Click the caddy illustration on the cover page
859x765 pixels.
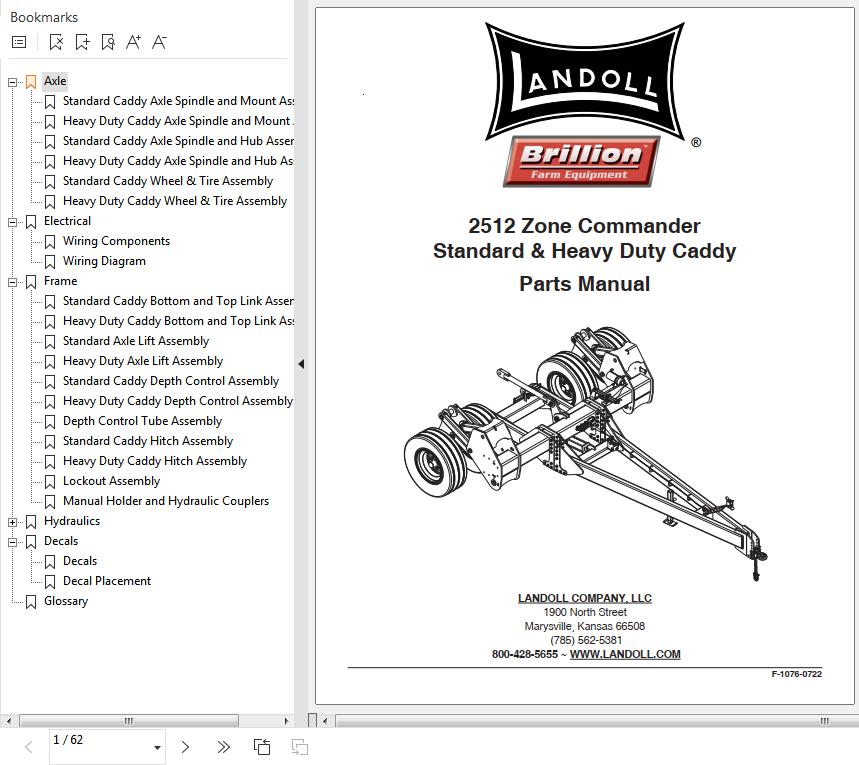click(x=586, y=453)
